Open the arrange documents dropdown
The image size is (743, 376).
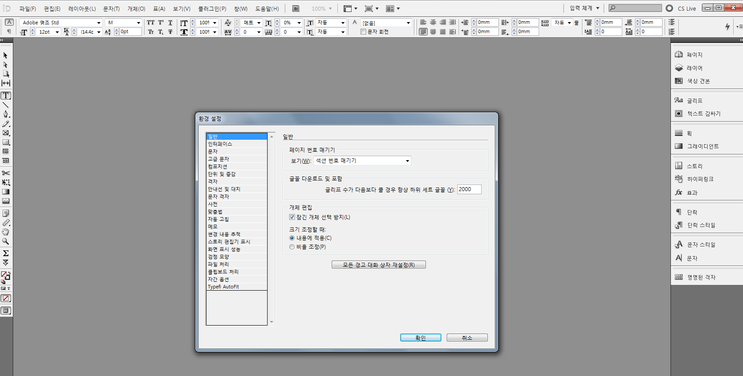coord(393,9)
